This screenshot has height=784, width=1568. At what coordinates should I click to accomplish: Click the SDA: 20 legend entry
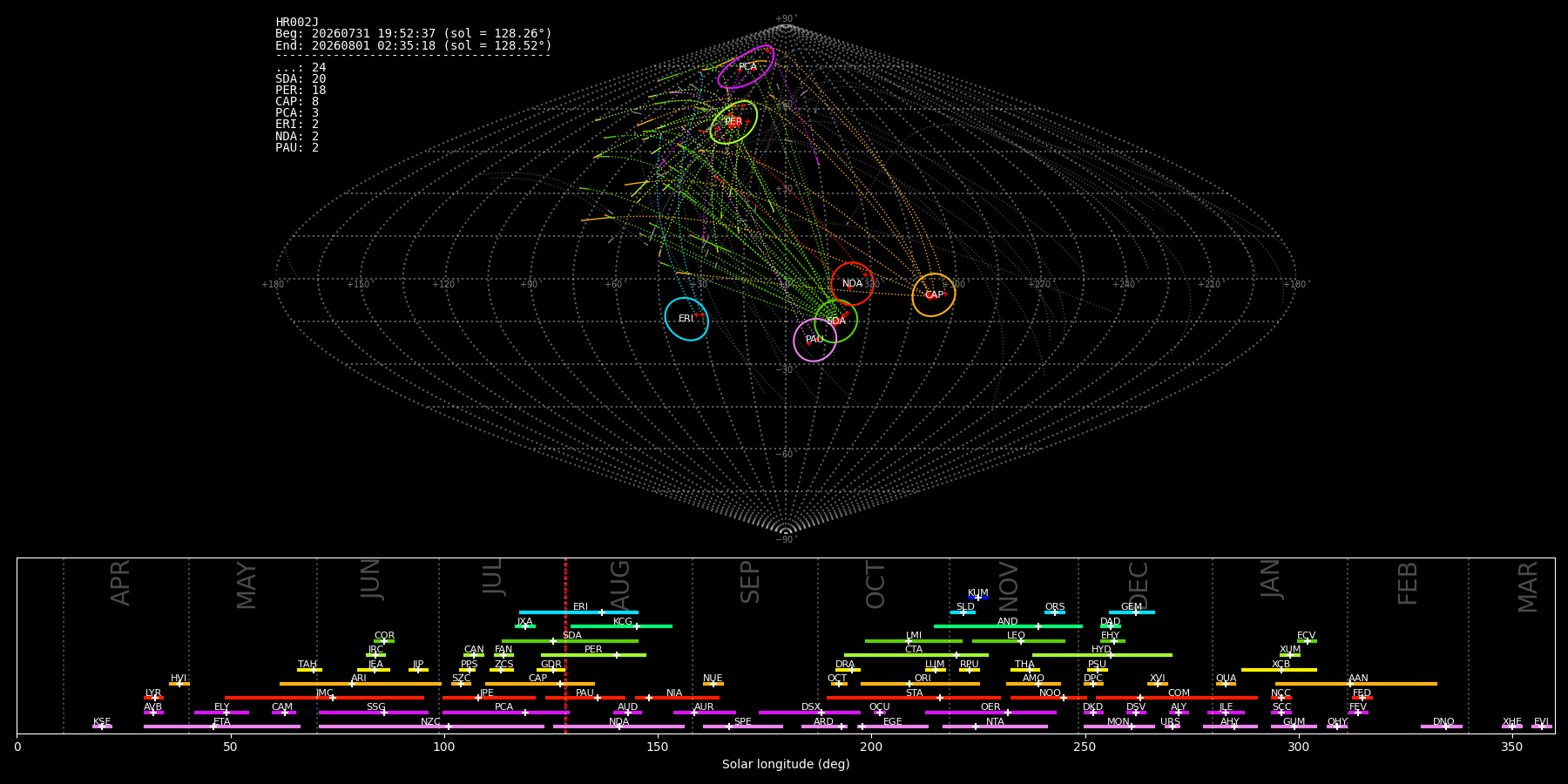301,79
